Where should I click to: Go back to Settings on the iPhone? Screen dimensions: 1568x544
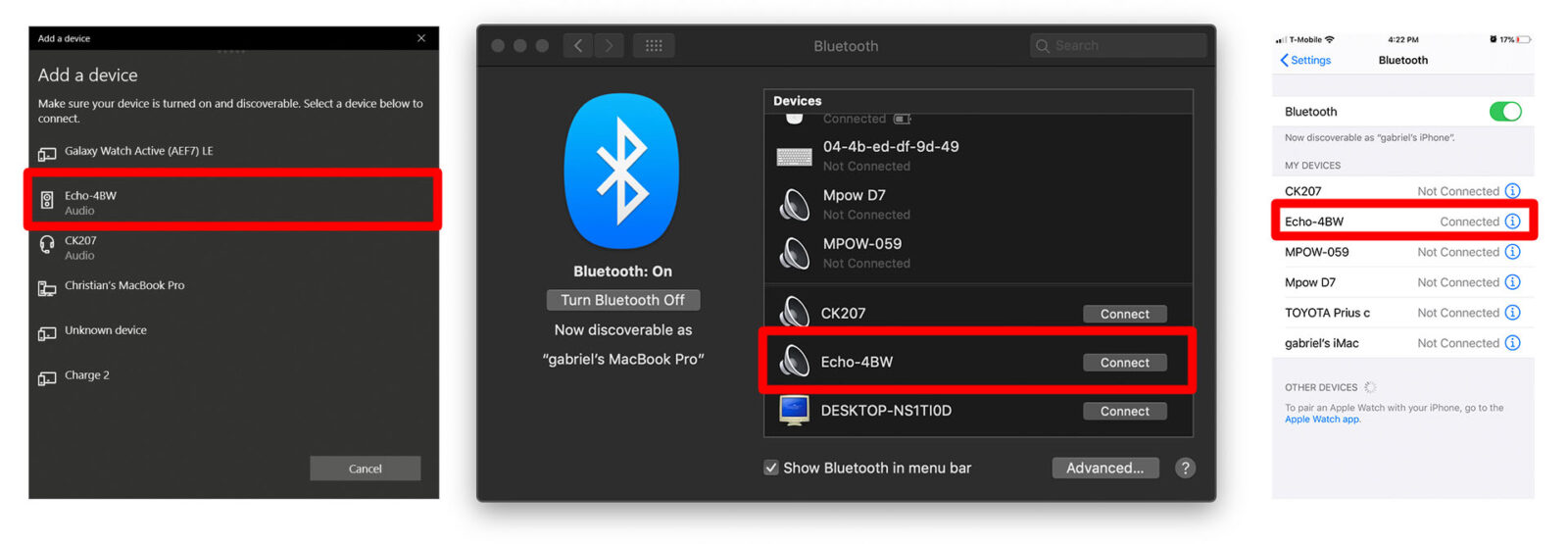click(x=1305, y=60)
